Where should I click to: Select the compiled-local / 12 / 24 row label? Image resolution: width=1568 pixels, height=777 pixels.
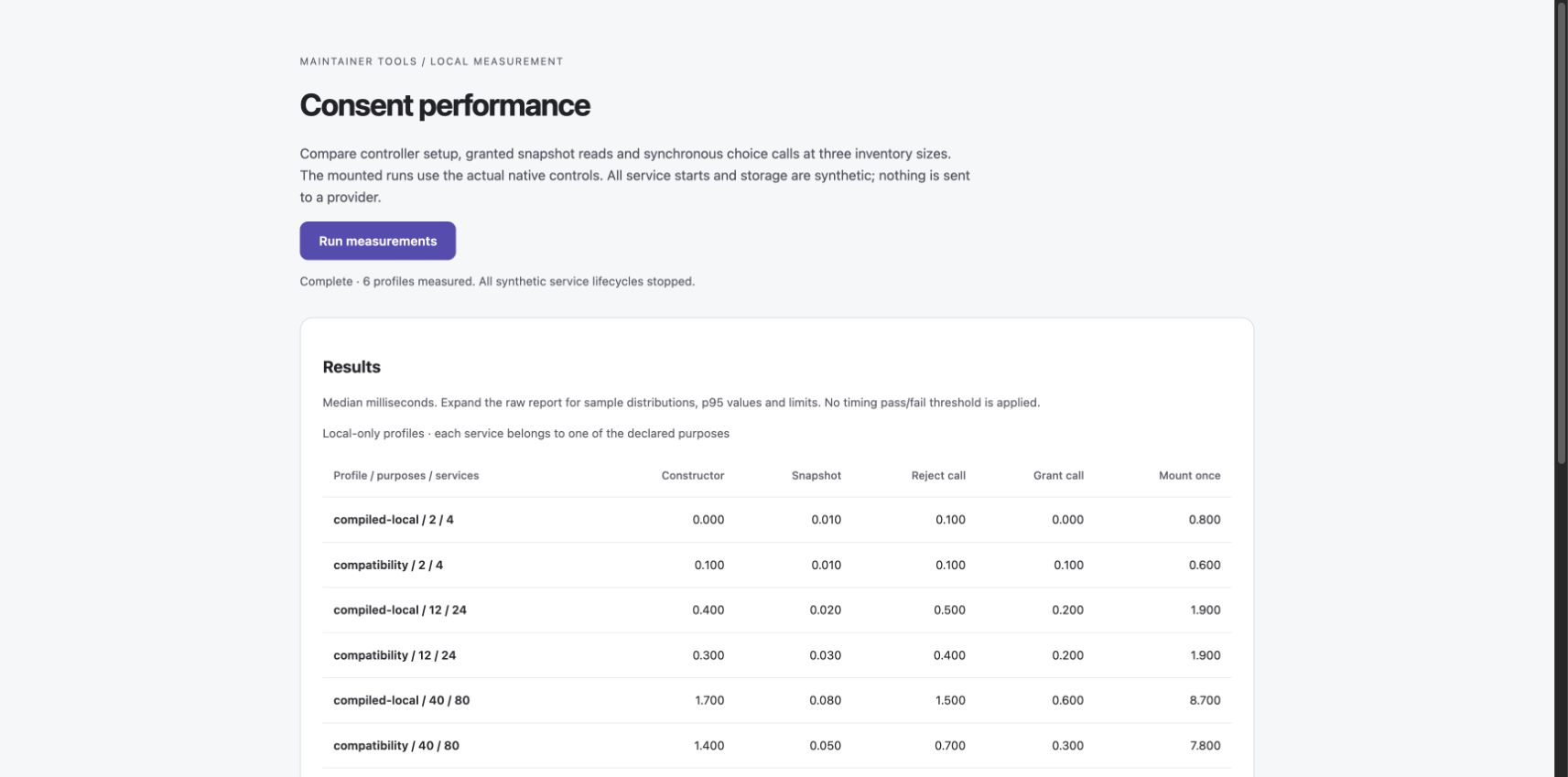point(400,610)
